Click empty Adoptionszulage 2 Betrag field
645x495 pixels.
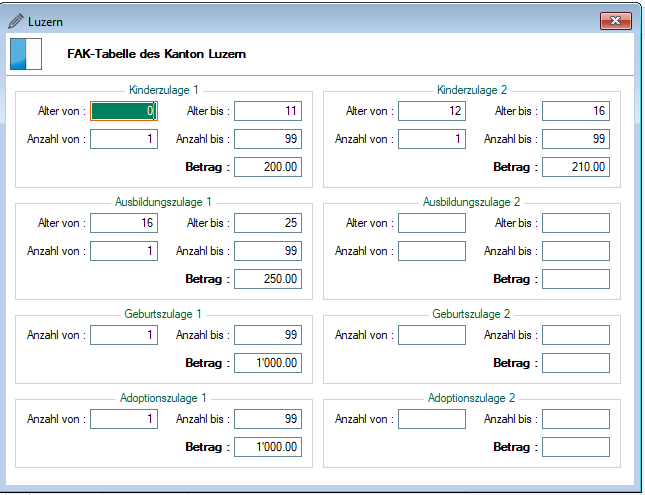[x=576, y=447]
